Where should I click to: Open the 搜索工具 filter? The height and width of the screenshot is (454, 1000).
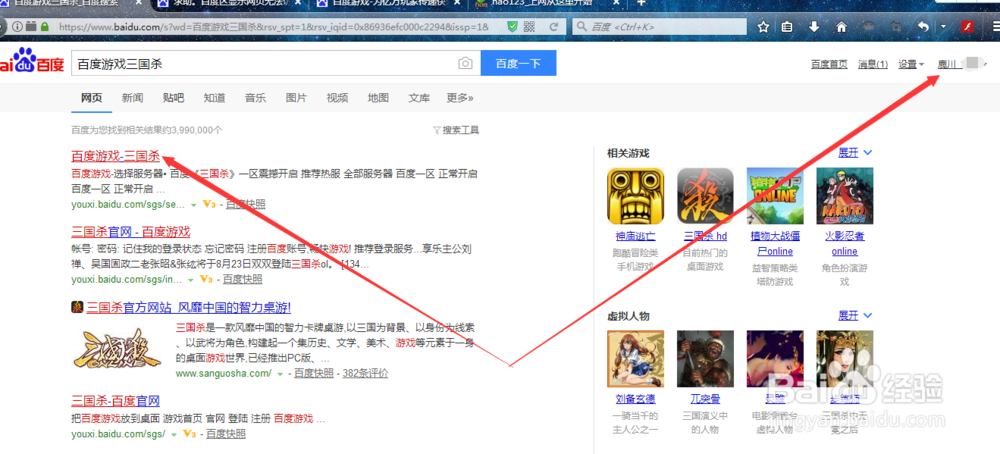pyautogui.click(x=456, y=130)
